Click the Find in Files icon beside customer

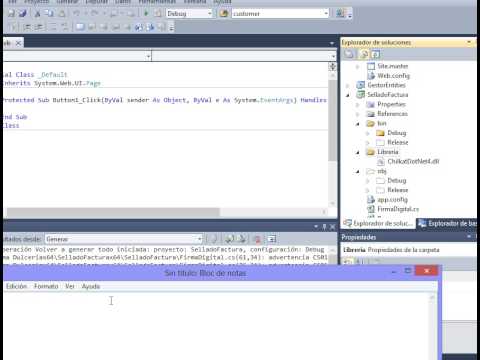coord(224,13)
